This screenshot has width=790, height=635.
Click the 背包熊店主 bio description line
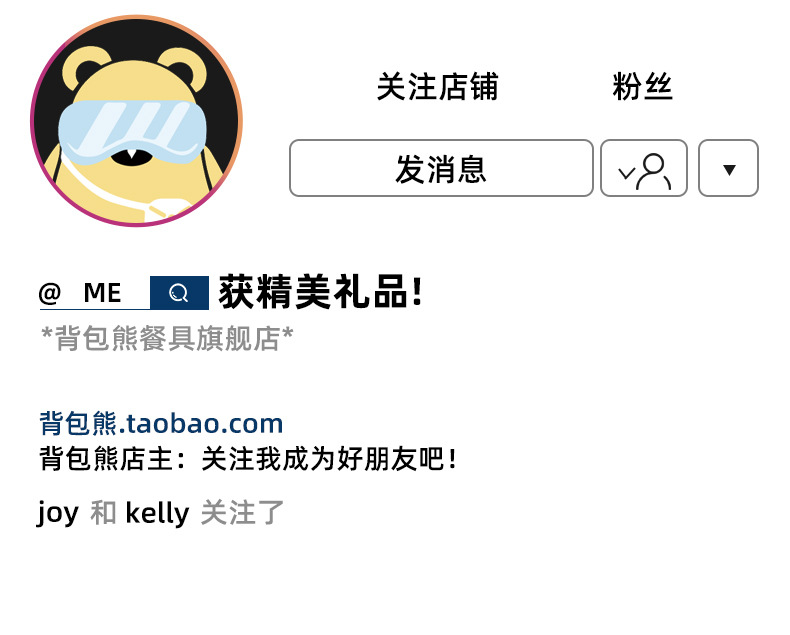click(248, 459)
